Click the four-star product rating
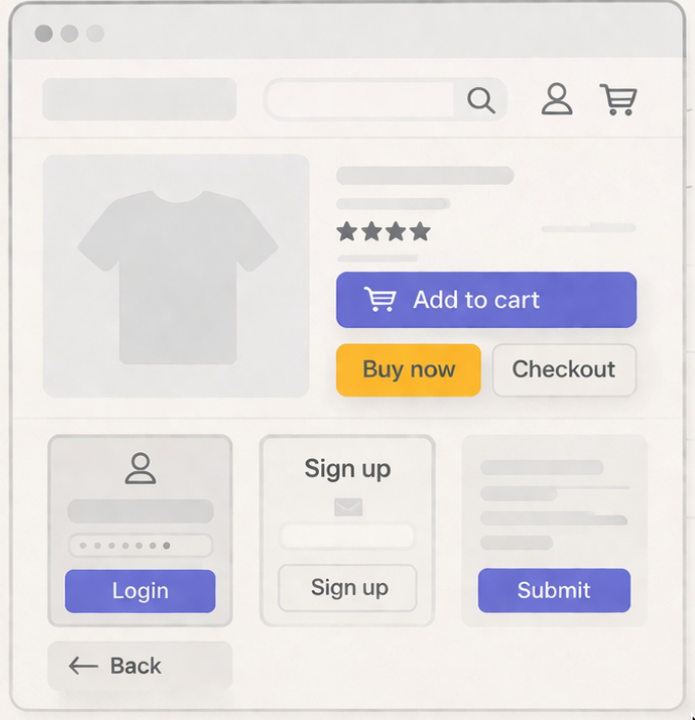Viewport: 695px width, 720px height. click(383, 232)
